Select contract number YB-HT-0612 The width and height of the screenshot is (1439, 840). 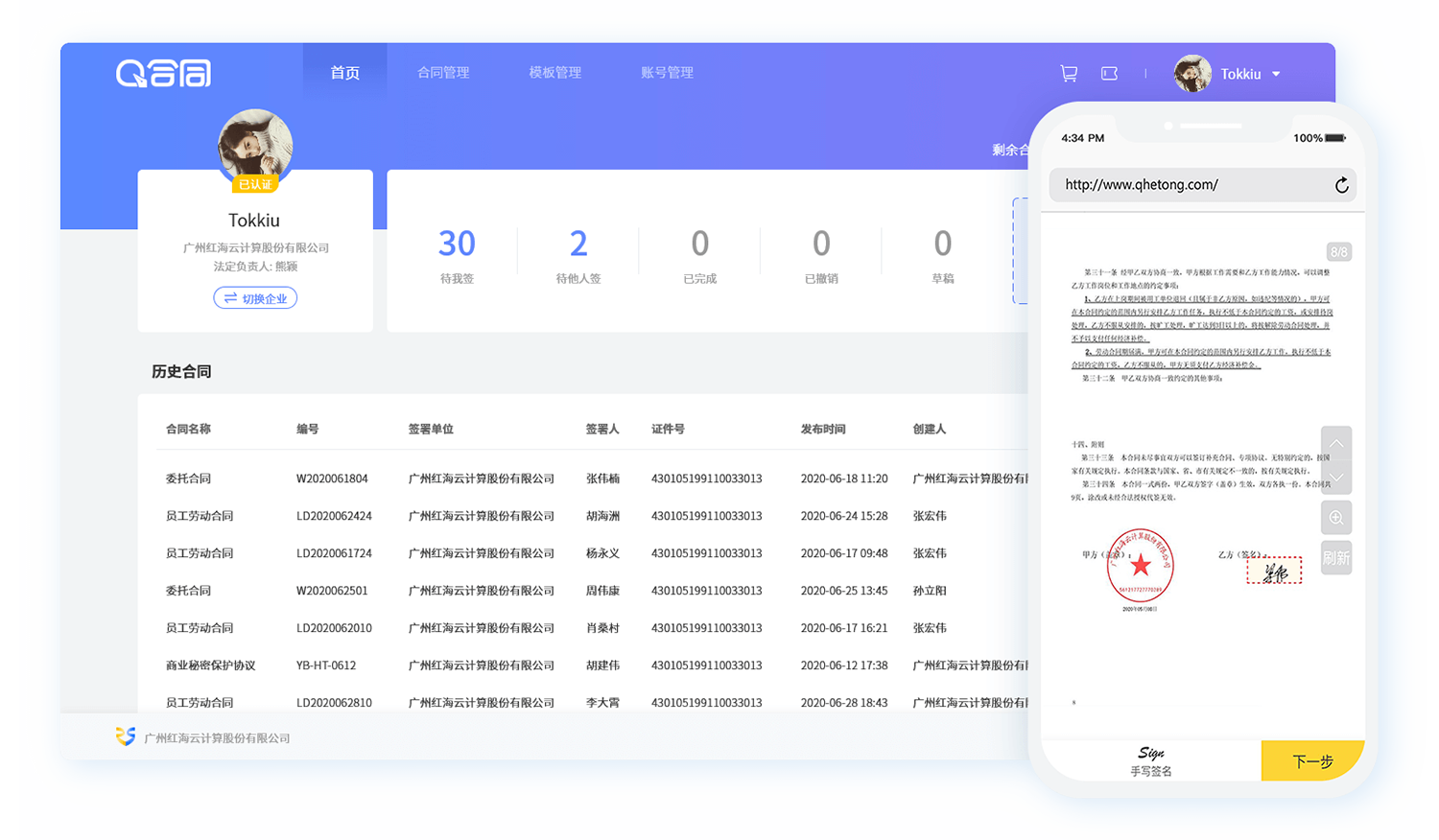[x=326, y=665]
